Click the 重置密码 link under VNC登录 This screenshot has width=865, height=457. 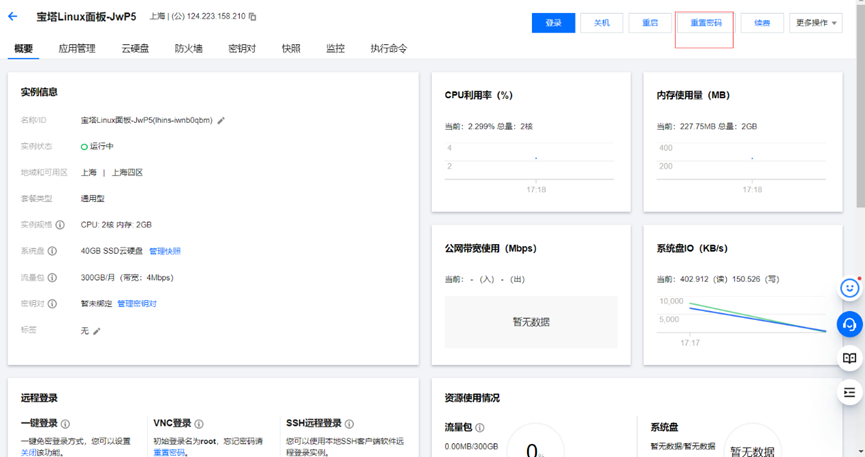pyautogui.click(x=169, y=452)
